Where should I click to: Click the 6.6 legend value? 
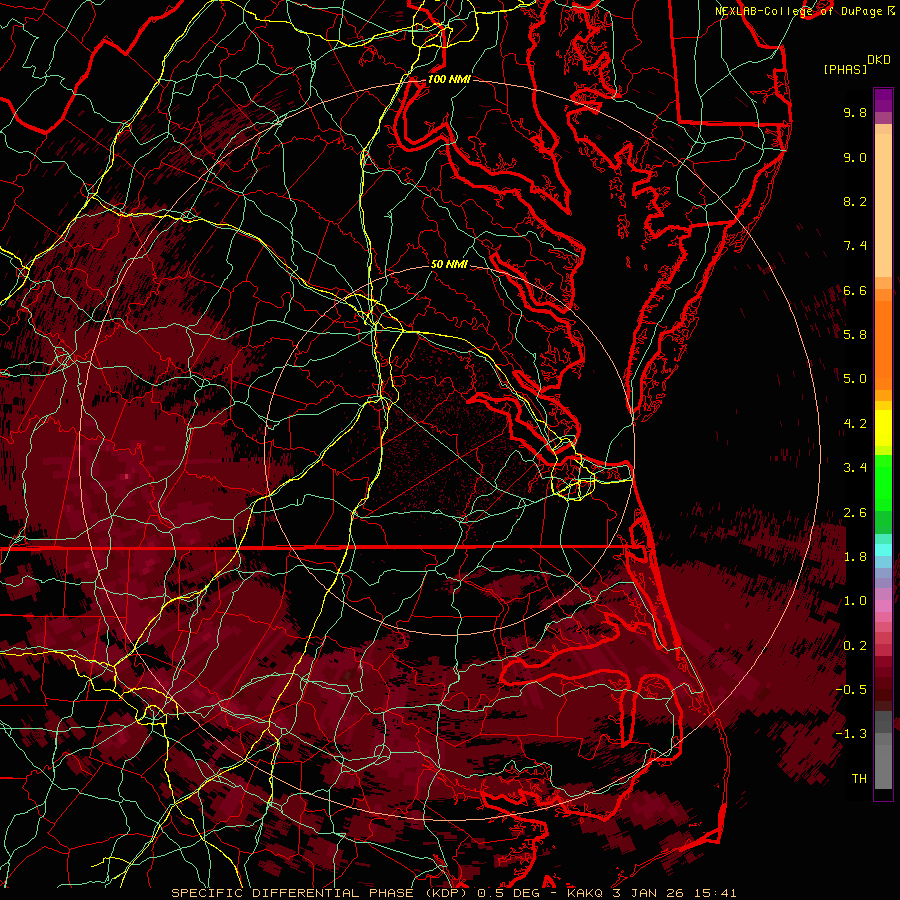tap(855, 290)
